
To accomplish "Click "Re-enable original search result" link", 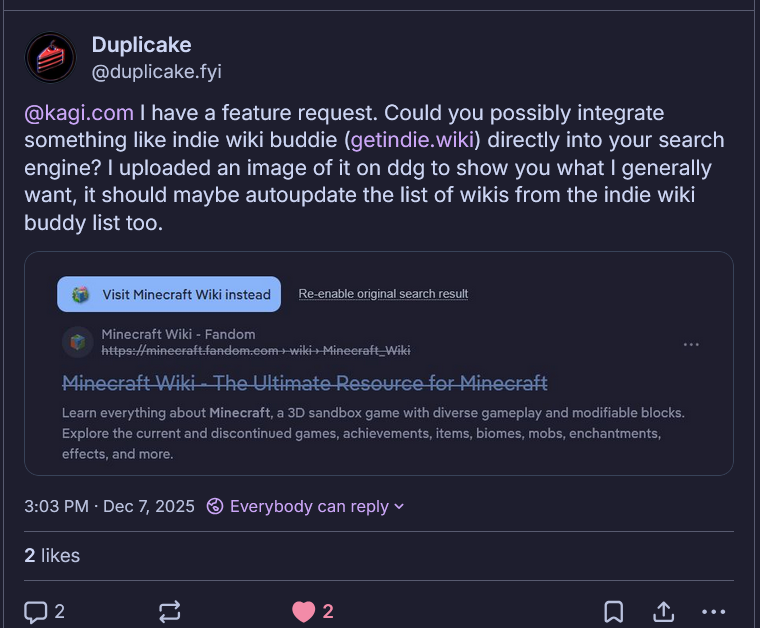I will pyautogui.click(x=383, y=294).
